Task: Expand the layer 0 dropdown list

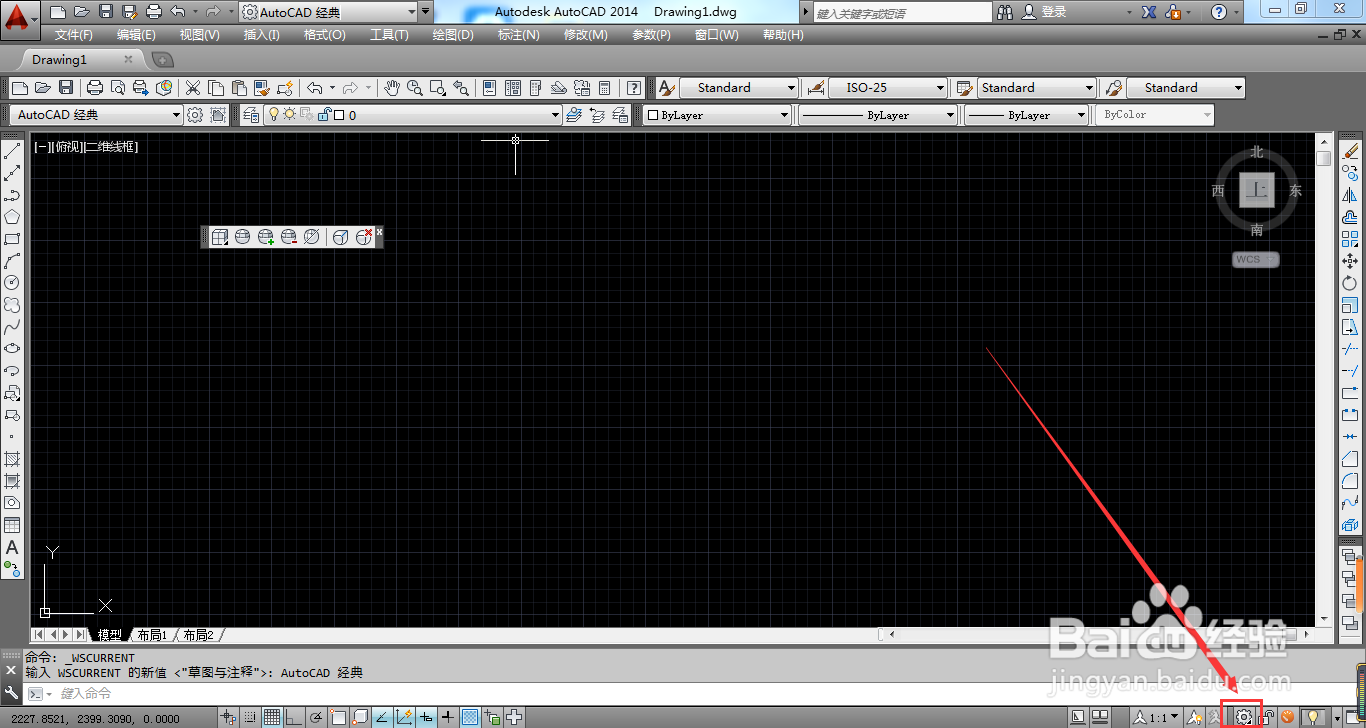Action: coord(555,115)
